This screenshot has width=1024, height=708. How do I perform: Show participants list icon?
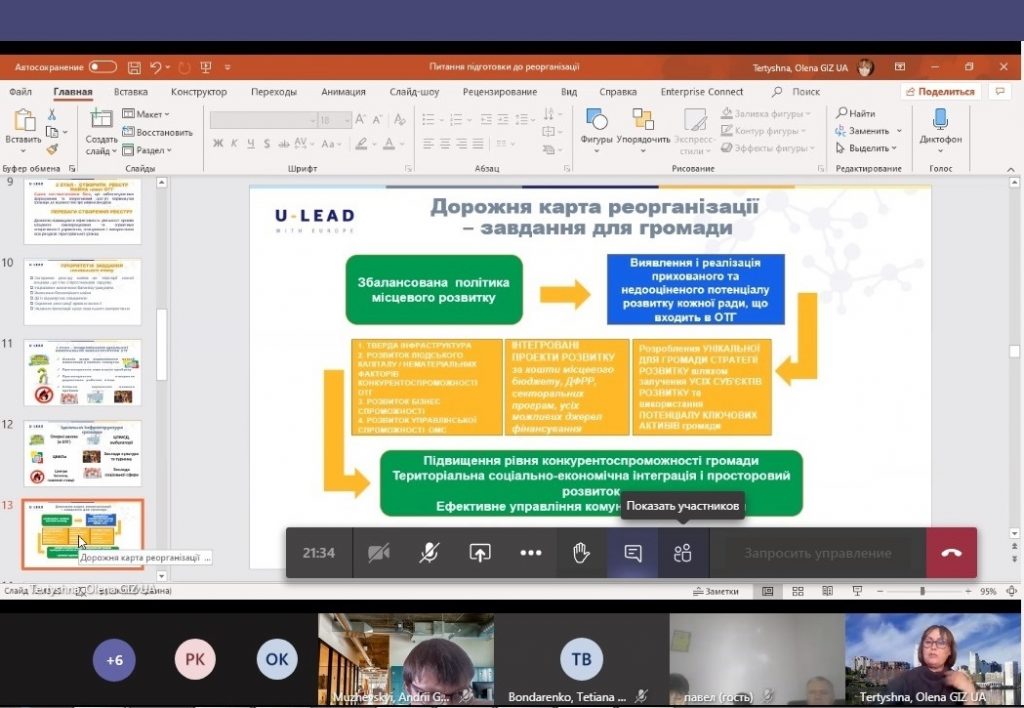pos(683,553)
